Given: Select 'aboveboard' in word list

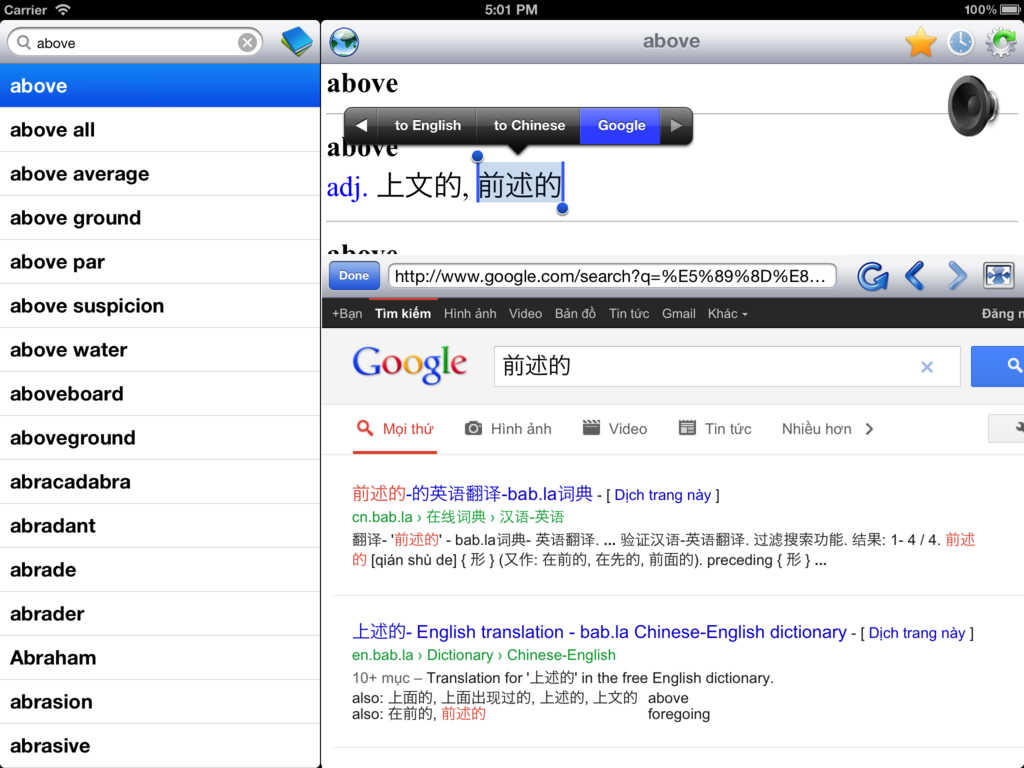Looking at the screenshot, I should point(160,394).
